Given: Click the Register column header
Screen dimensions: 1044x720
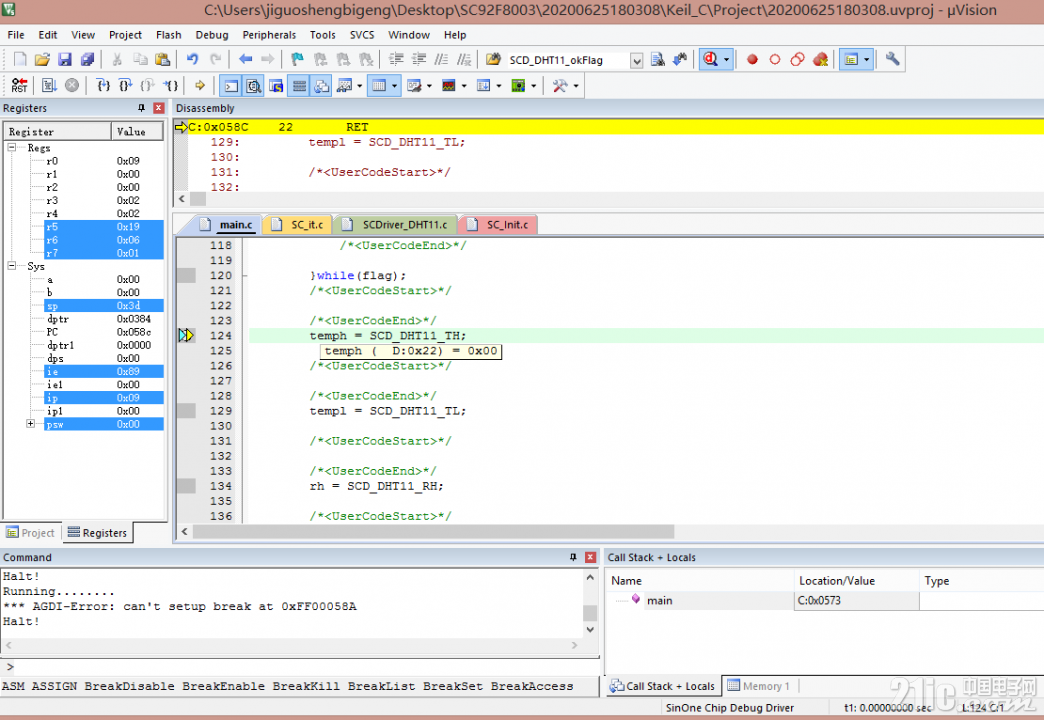Looking at the screenshot, I should [58, 132].
